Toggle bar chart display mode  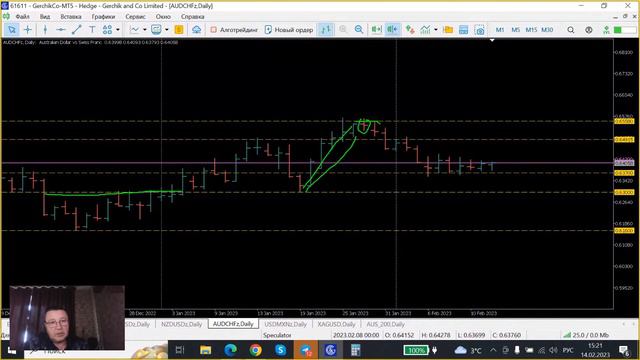point(326,29)
